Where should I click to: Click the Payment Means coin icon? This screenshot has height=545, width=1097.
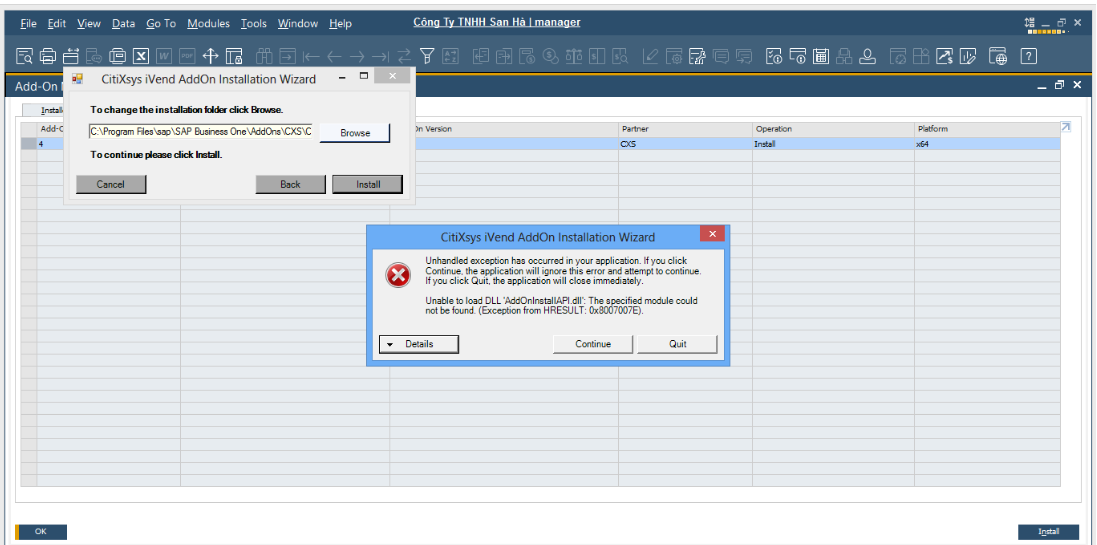point(551,56)
